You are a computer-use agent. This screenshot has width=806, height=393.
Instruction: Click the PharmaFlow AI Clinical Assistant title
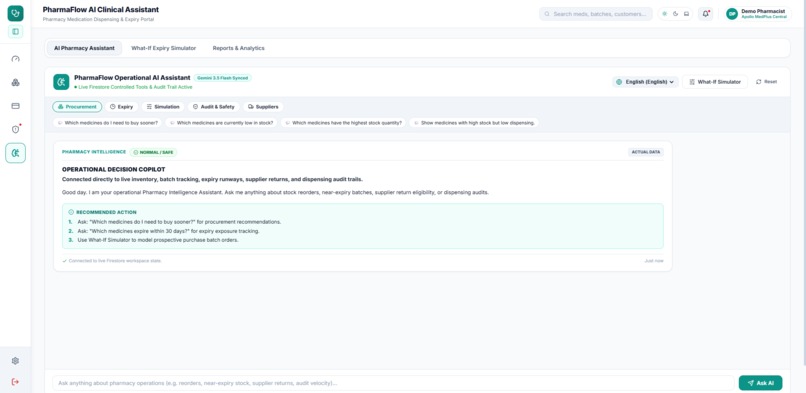101,9
